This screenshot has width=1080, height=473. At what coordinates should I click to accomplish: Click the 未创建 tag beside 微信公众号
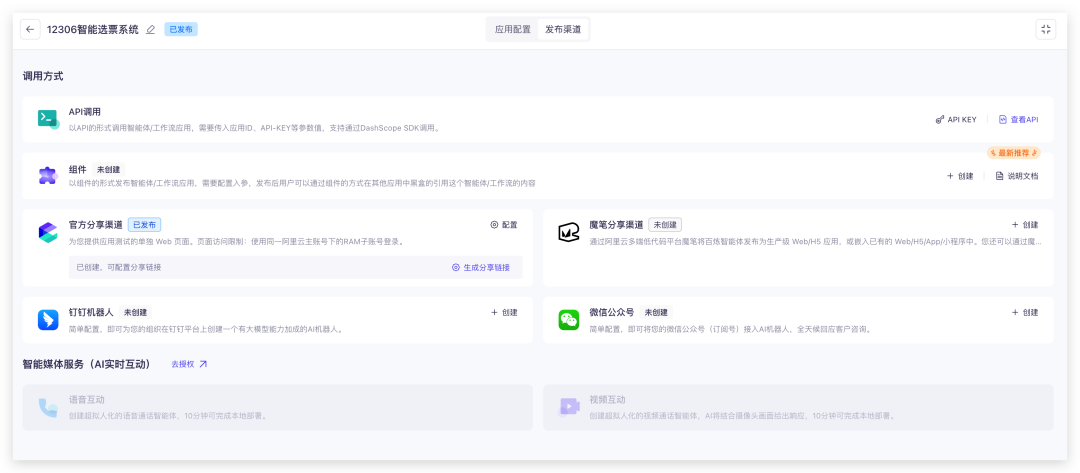click(656, 312)
